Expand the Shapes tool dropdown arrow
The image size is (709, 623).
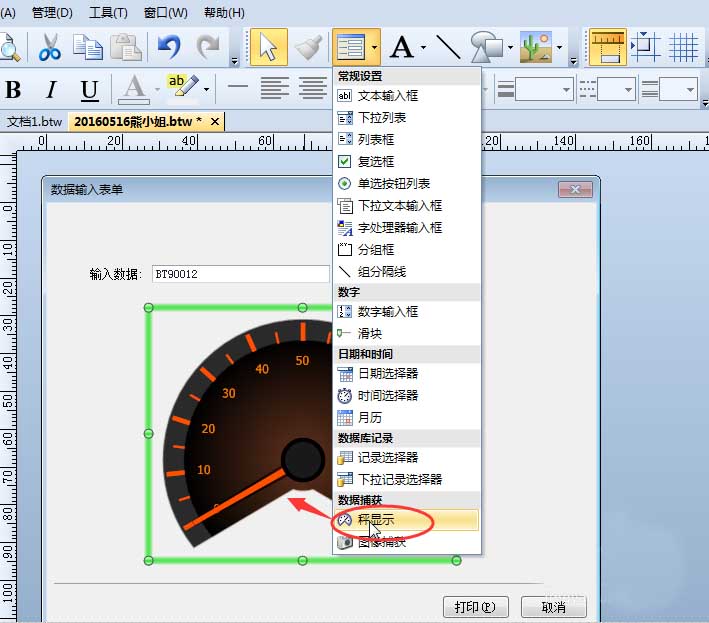pos(510,47)
